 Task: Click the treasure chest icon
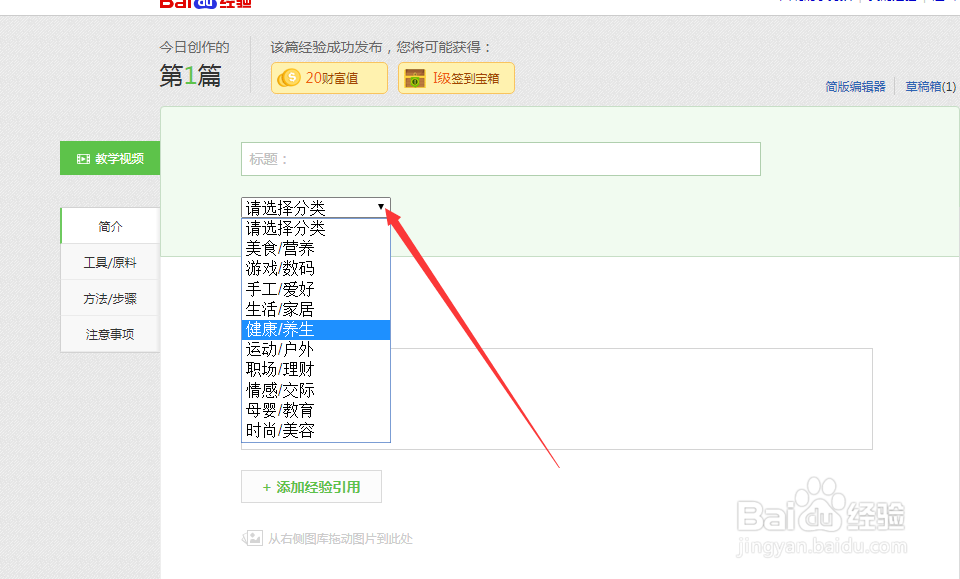(x=414, y=78)
